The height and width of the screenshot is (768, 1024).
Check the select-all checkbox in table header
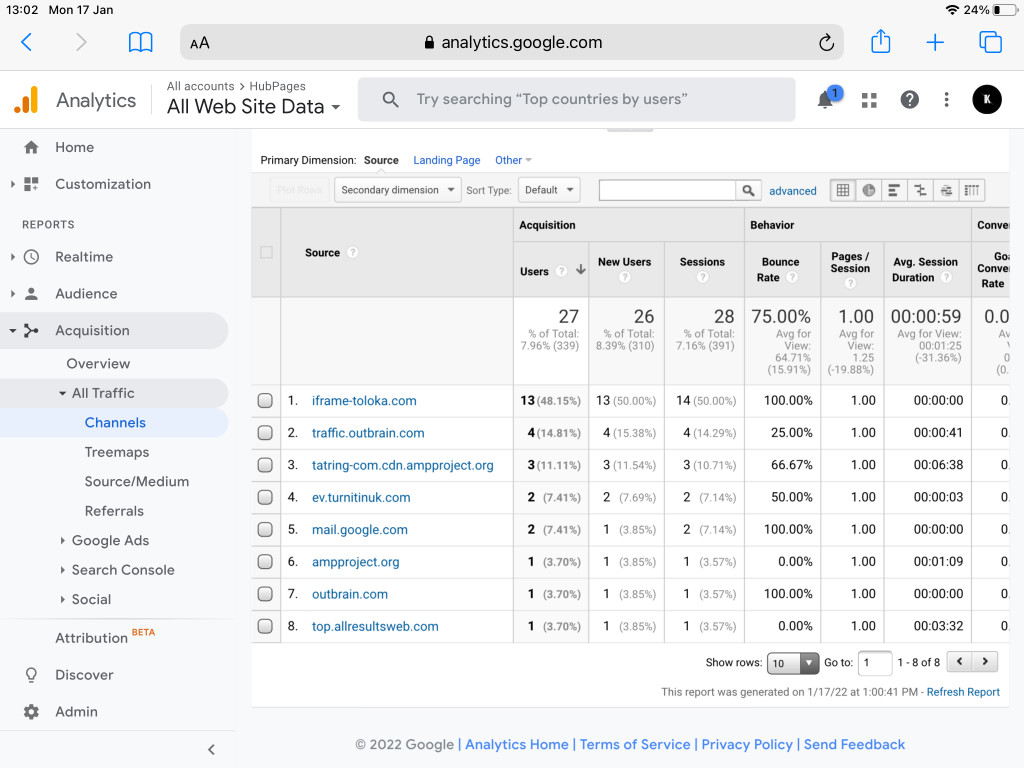tap(266, 252)
